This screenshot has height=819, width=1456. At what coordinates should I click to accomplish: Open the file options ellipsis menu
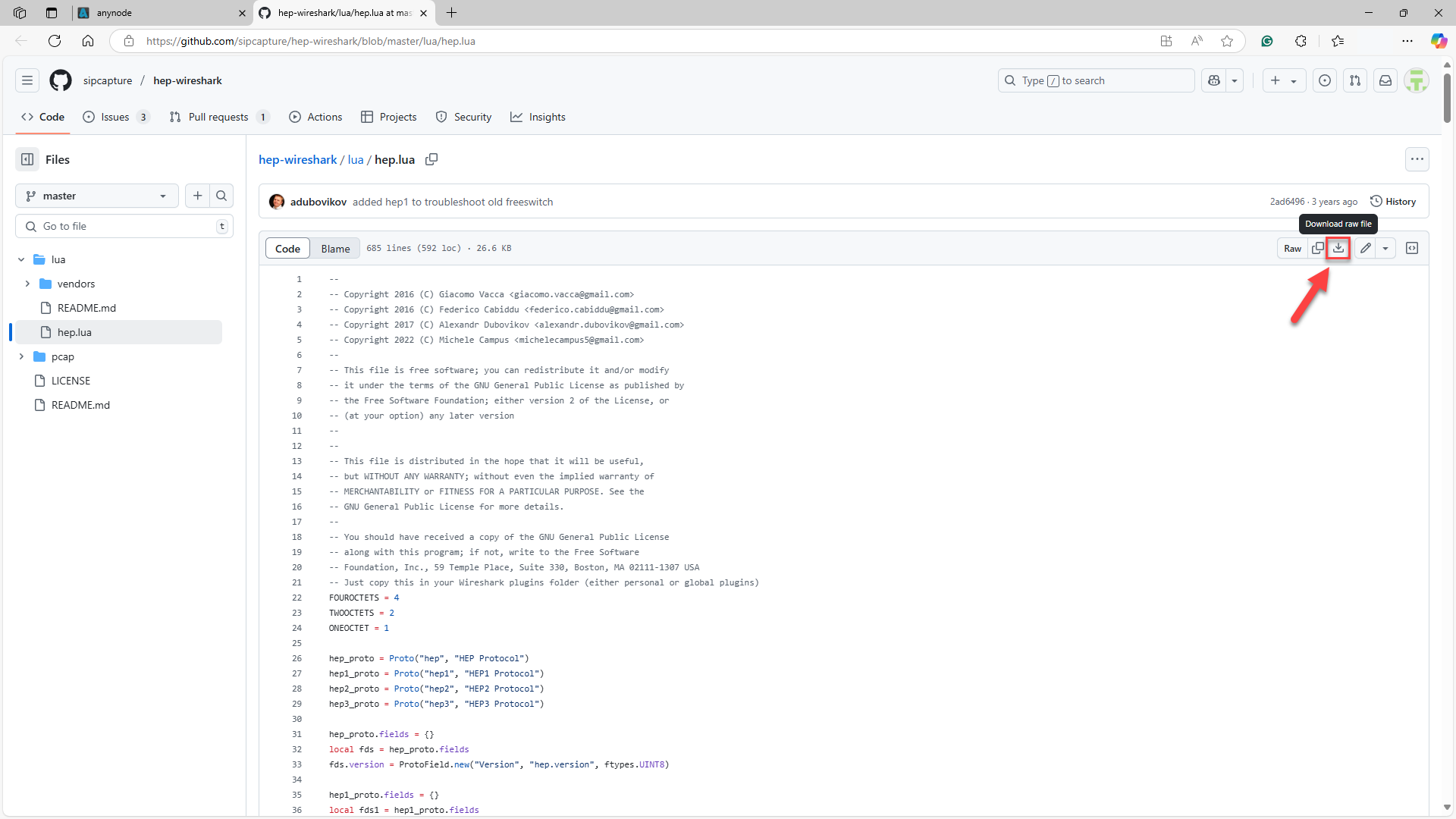[x=1417, y=159]
